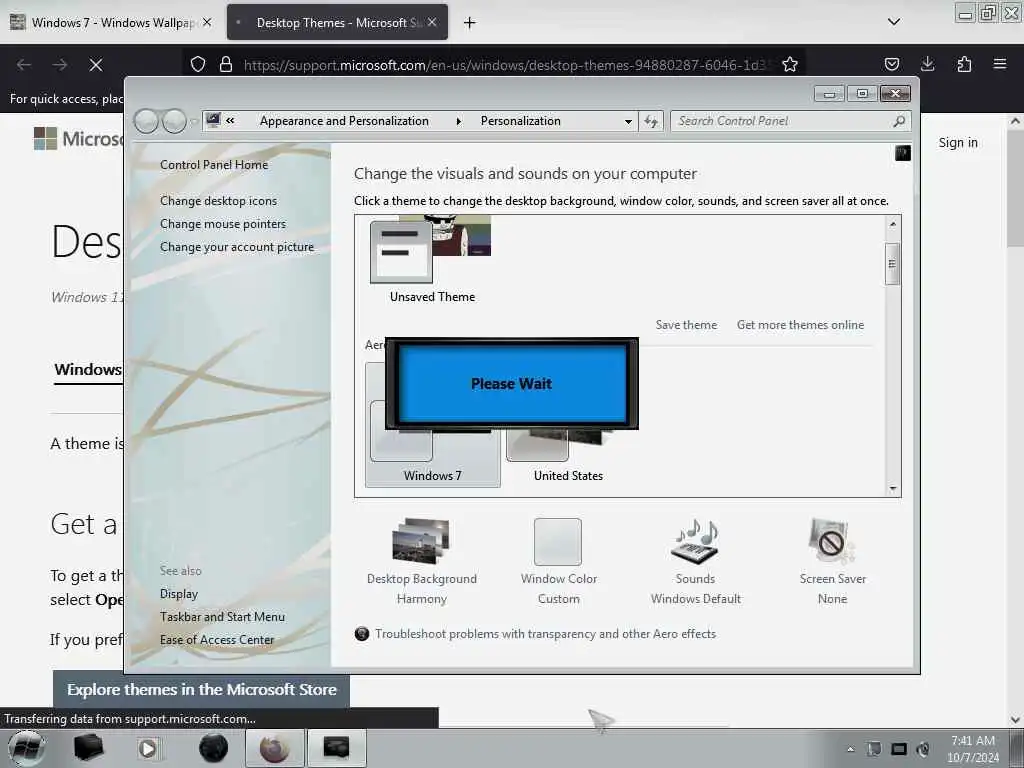Click Change desktop icons link
Image resolution: width=1024 pixels, height=768 pixels.
pos(218,200)
